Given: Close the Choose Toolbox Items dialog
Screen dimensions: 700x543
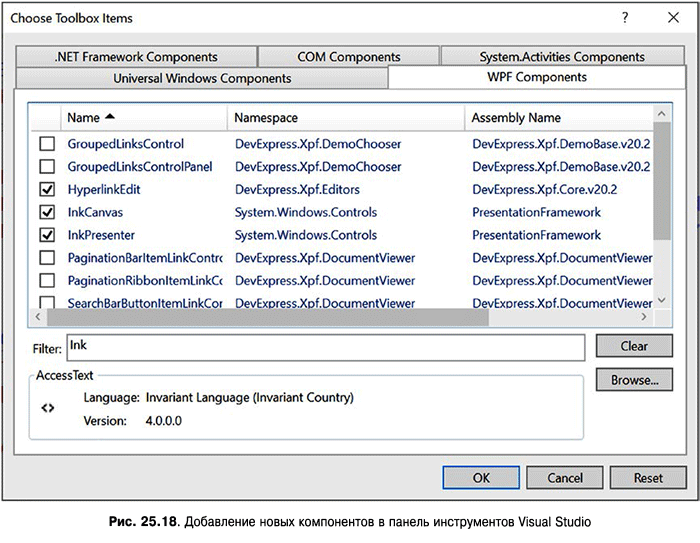Looking at the screenshot, I should pyautogui.click(x=672, y=18).
